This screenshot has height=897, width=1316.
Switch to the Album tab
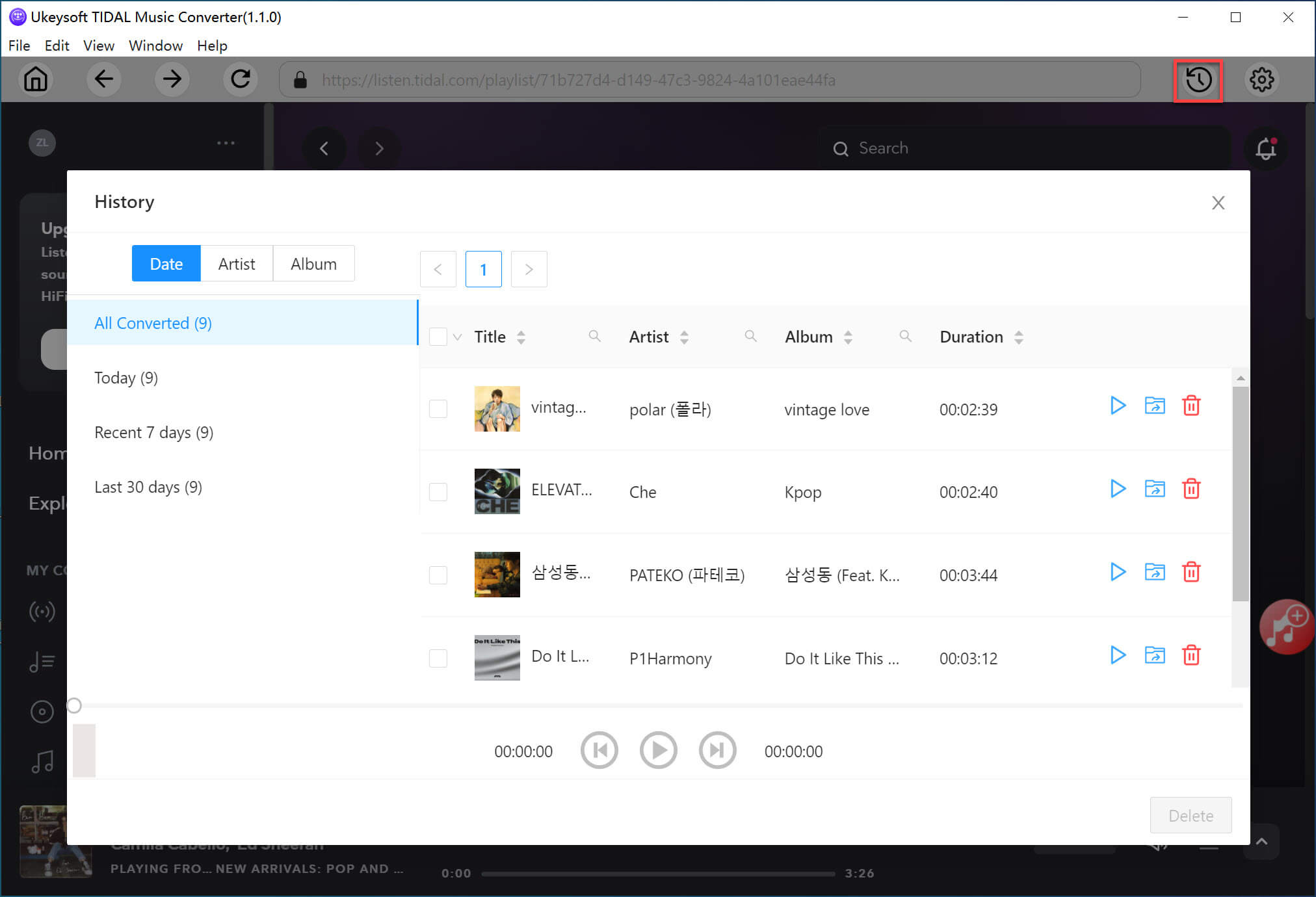pos(313,263)
